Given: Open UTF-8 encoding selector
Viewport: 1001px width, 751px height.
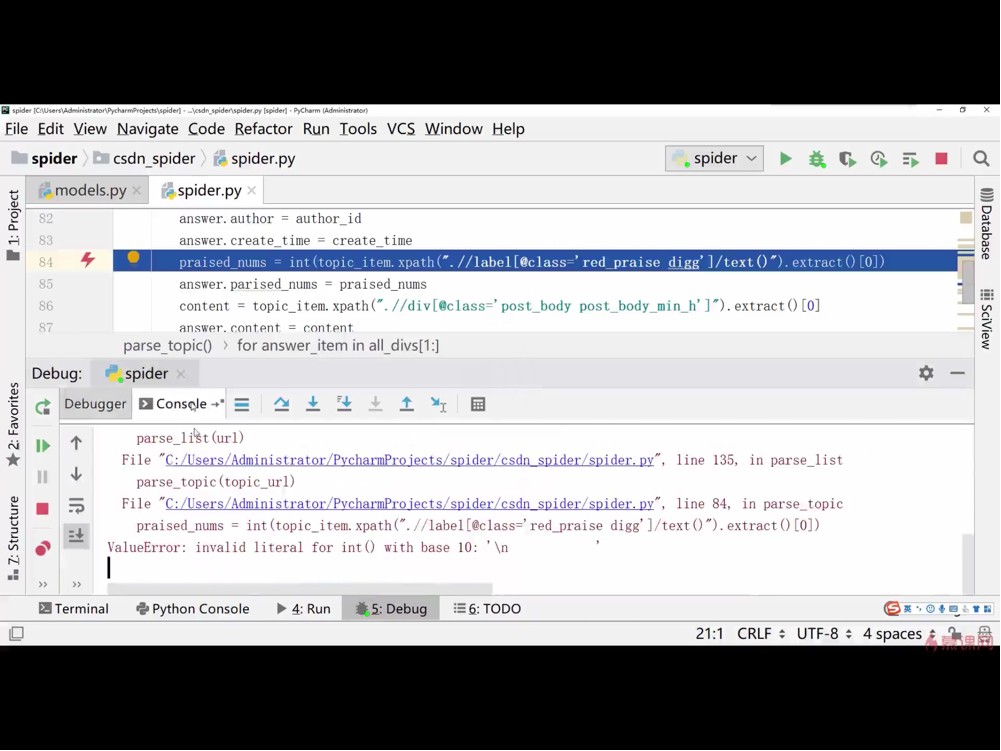Looking at the screenshot, I should 824,634.
